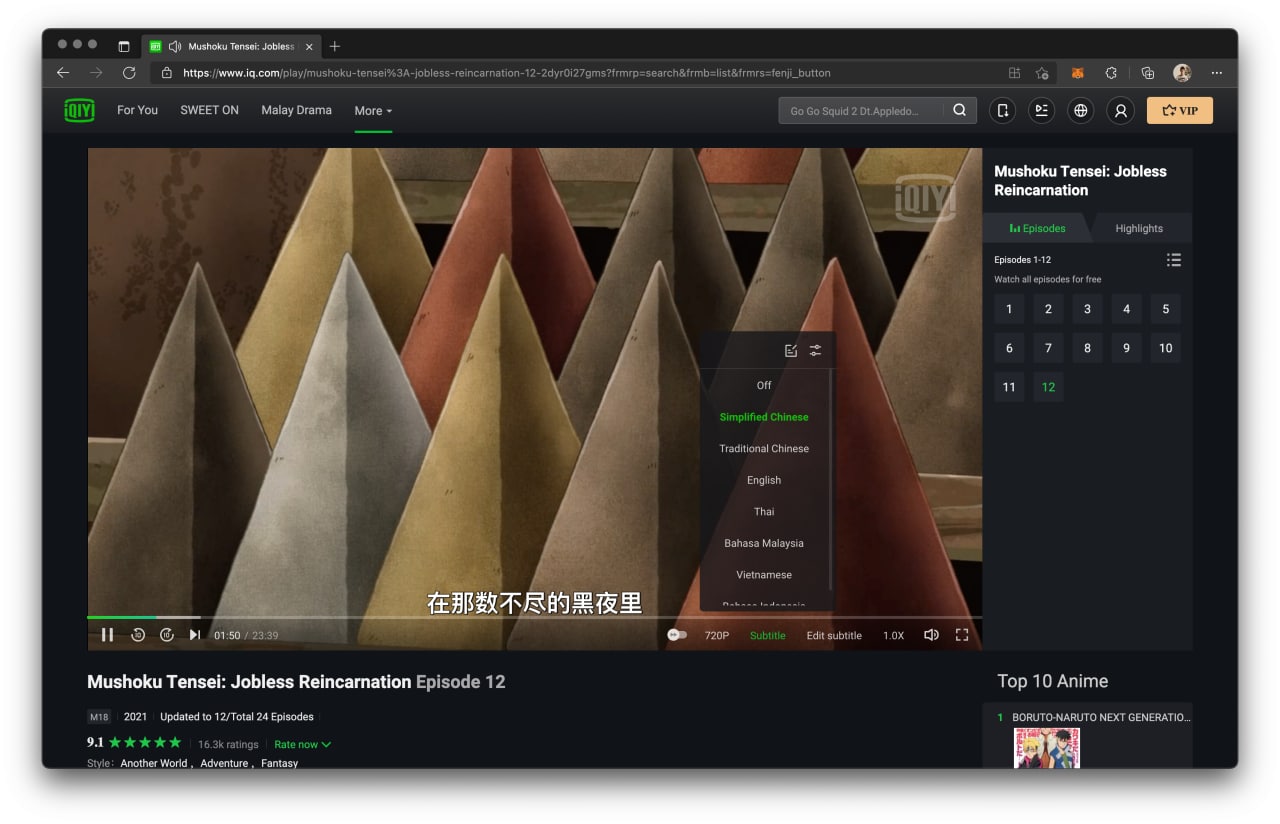Screen dimensions: 1280x824
Task: Play the next episode
Action: click(195, 635)
